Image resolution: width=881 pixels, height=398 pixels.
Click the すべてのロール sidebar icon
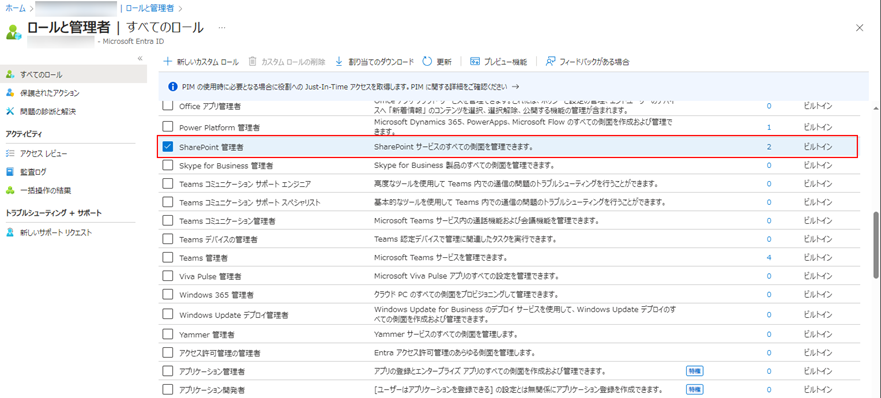(10, 75)
